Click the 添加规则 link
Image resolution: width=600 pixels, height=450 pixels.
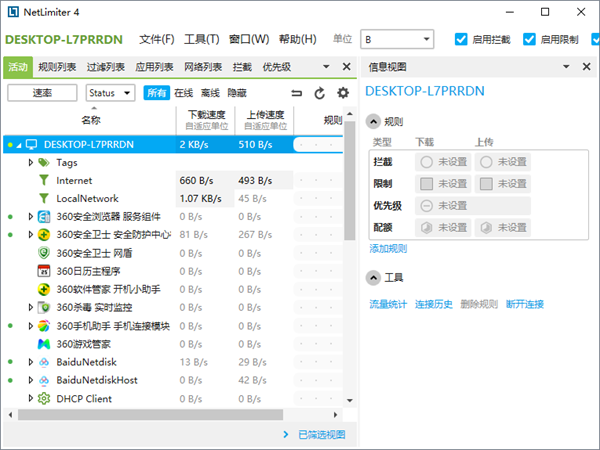388,248
